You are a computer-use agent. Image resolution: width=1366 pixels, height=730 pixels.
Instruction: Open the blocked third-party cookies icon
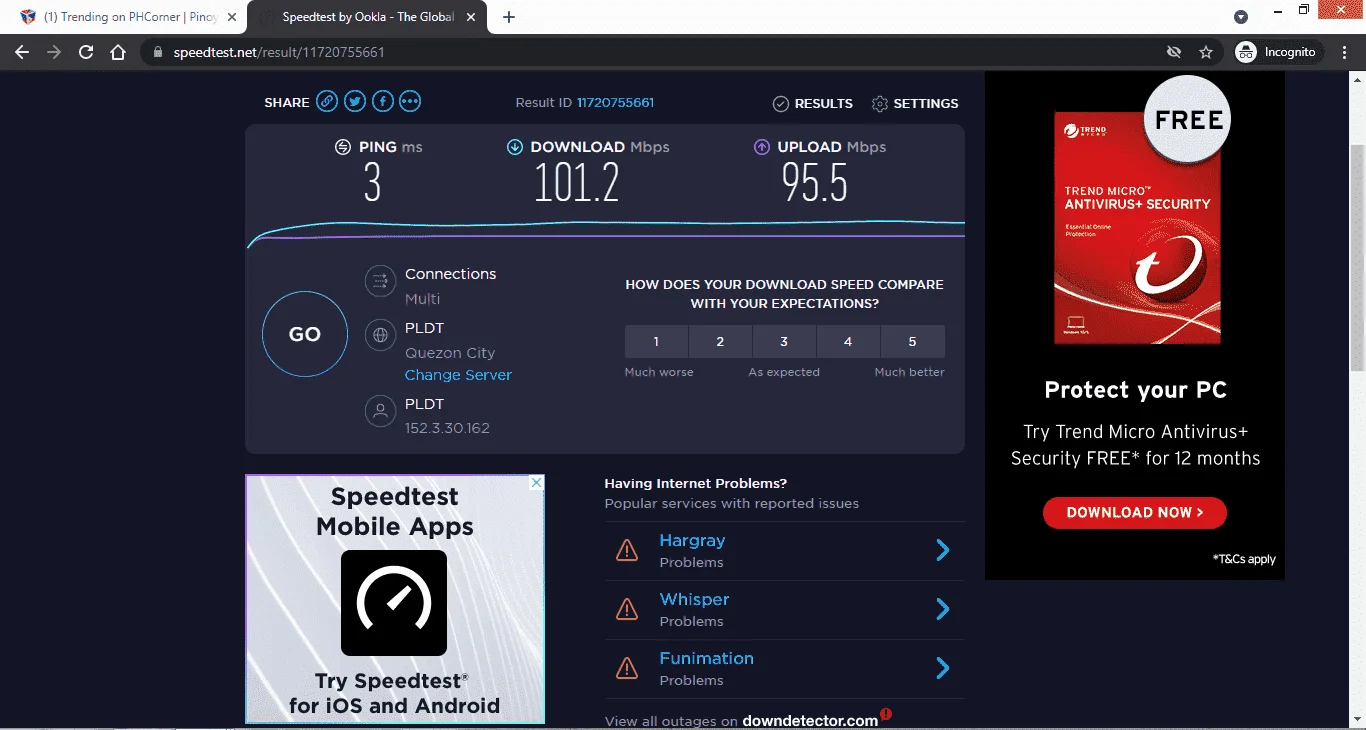1174,52
